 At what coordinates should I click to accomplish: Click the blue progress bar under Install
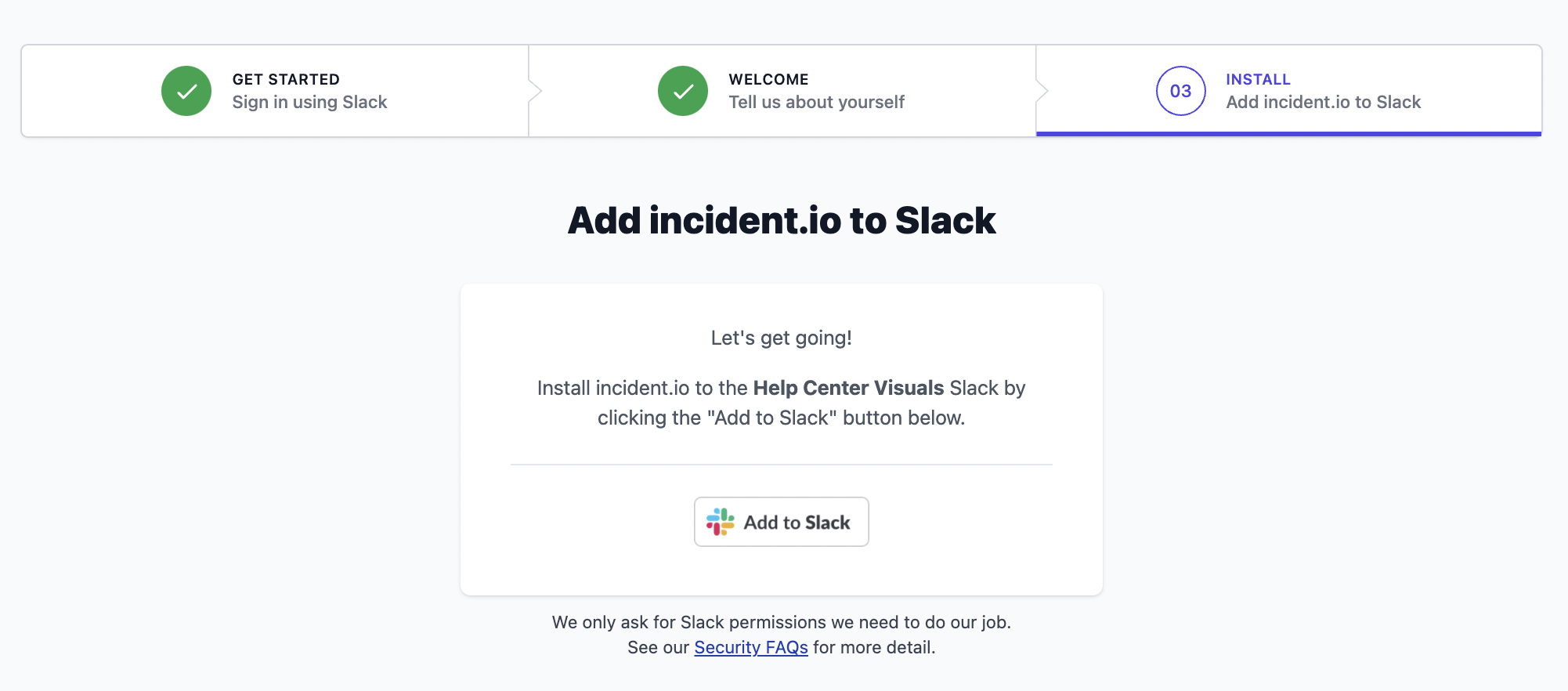pos(1288,134)
